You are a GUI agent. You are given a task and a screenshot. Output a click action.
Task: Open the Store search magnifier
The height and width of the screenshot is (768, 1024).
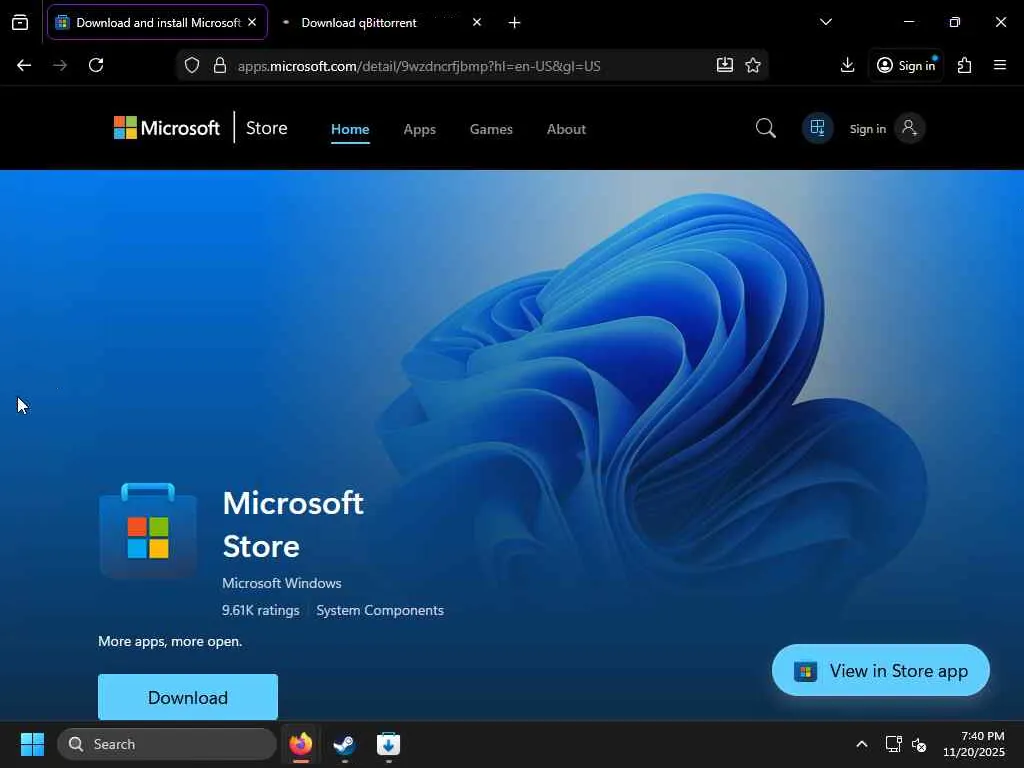tap(765, 128)
